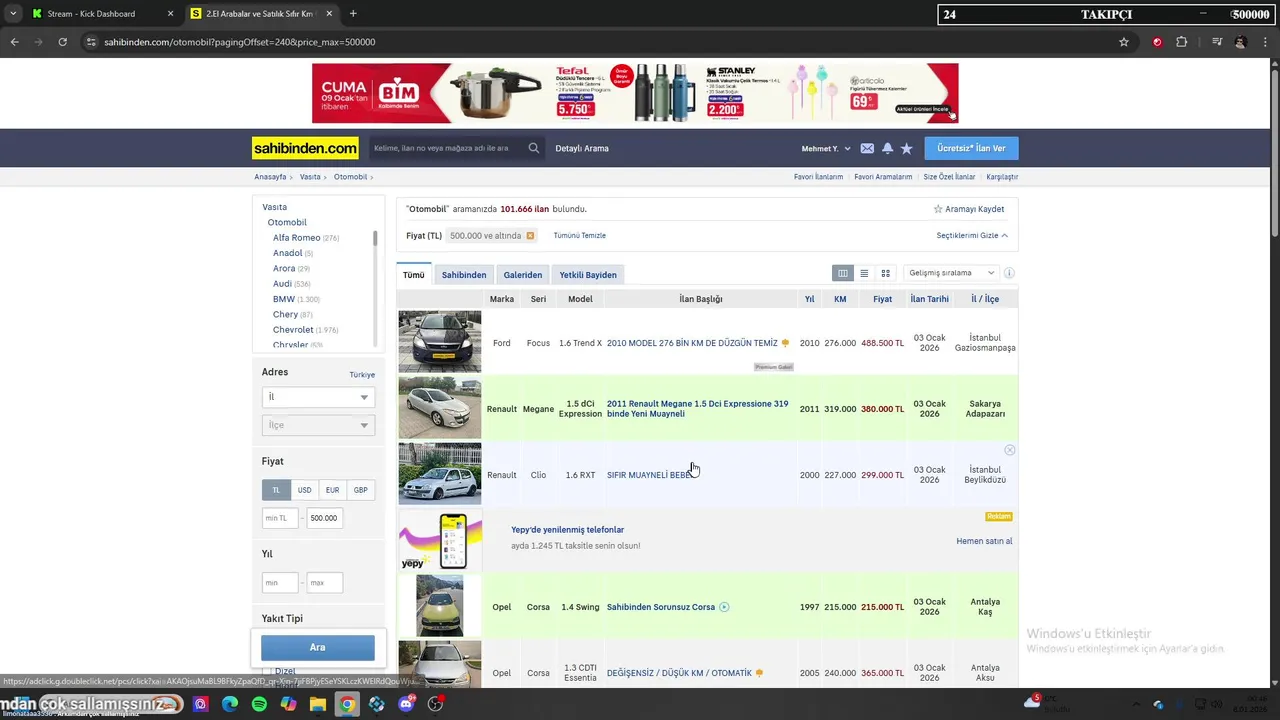The width and height of the screenshot is (1280, 720).
Task: Click the max price field showing 500.000
Action: (x=325, y=518)
